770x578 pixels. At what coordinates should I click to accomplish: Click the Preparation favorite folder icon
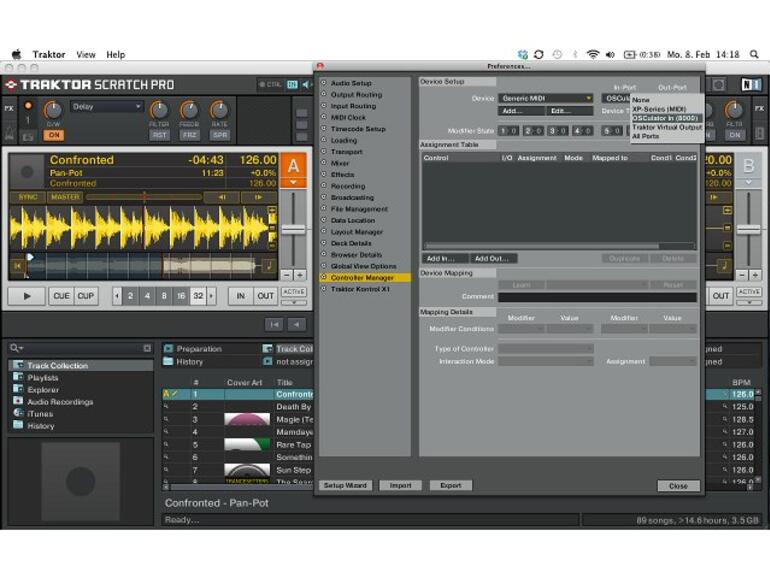(169, 349)
